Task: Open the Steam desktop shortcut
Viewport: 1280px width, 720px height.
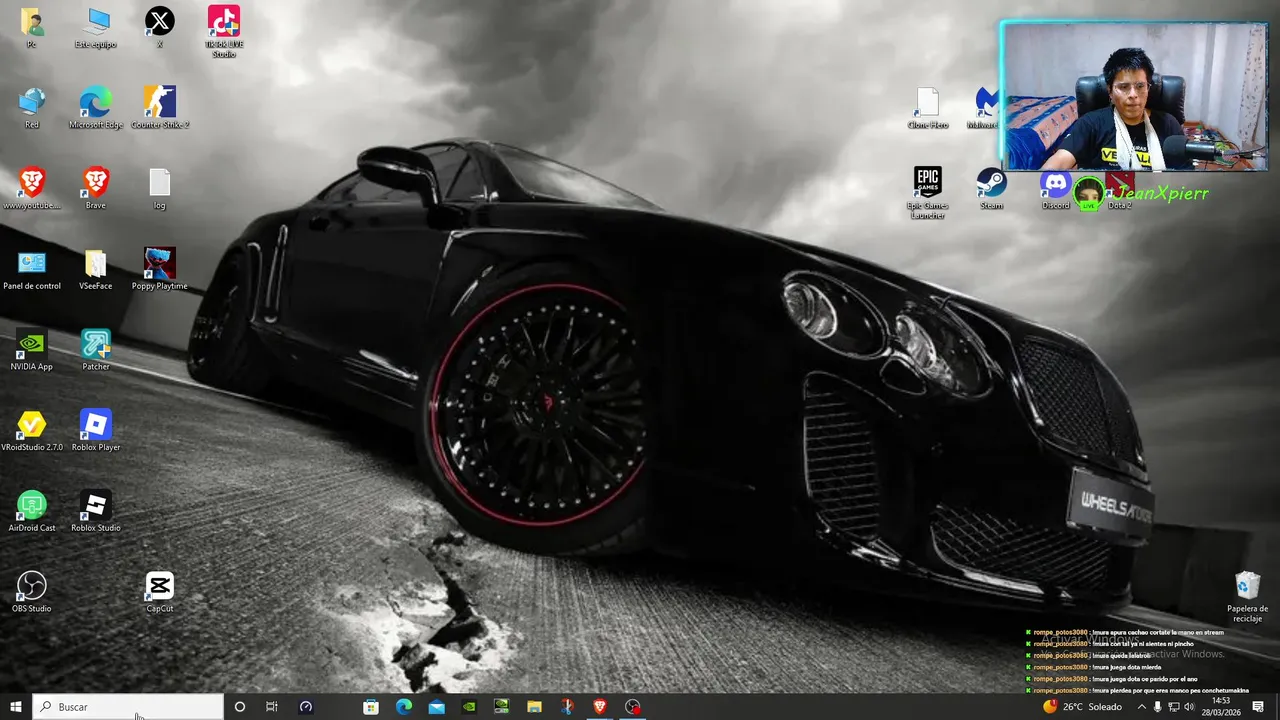Action: click(992, 189)
